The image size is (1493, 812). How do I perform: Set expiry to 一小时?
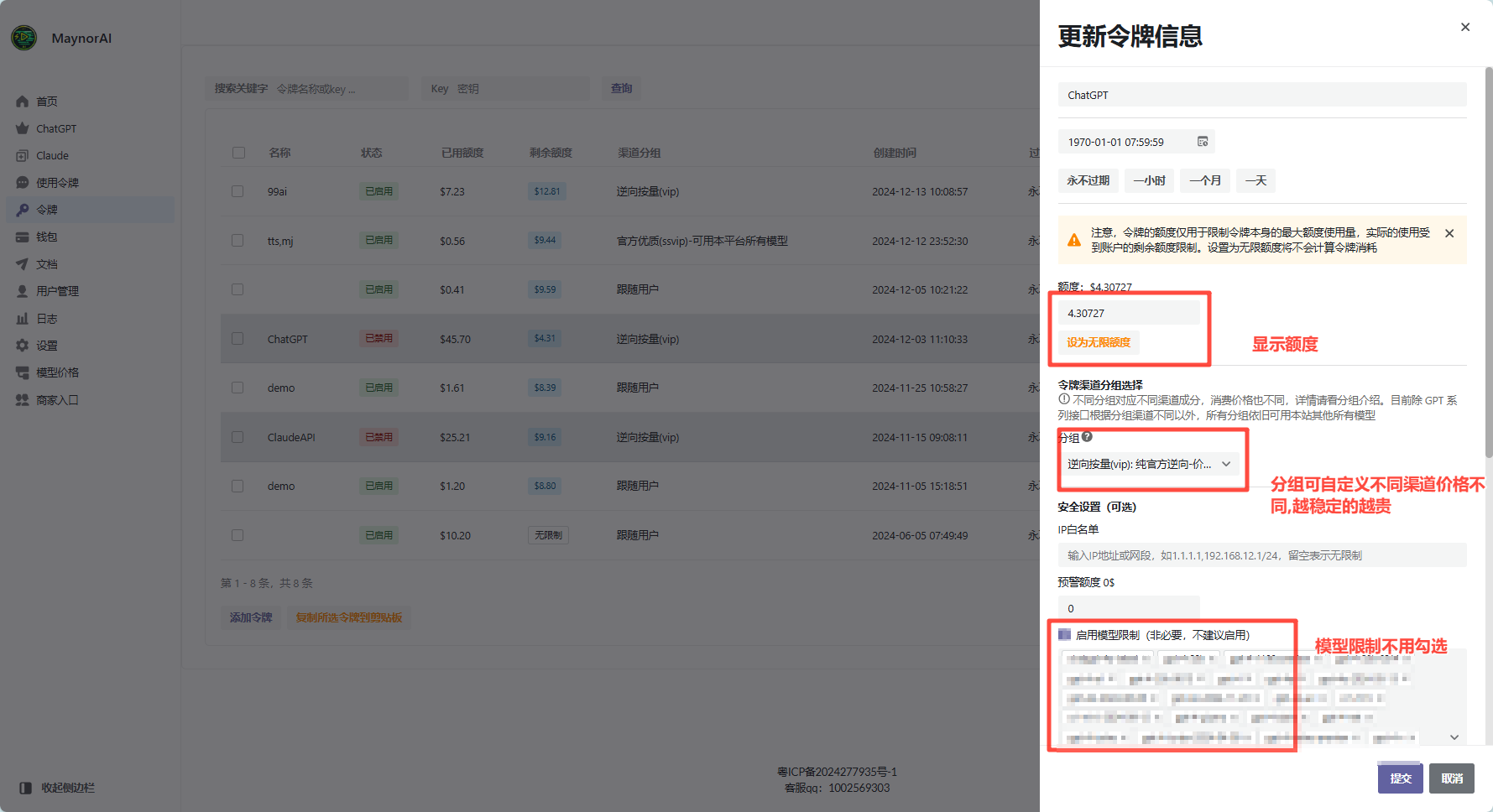click(x=1149, y=180)
